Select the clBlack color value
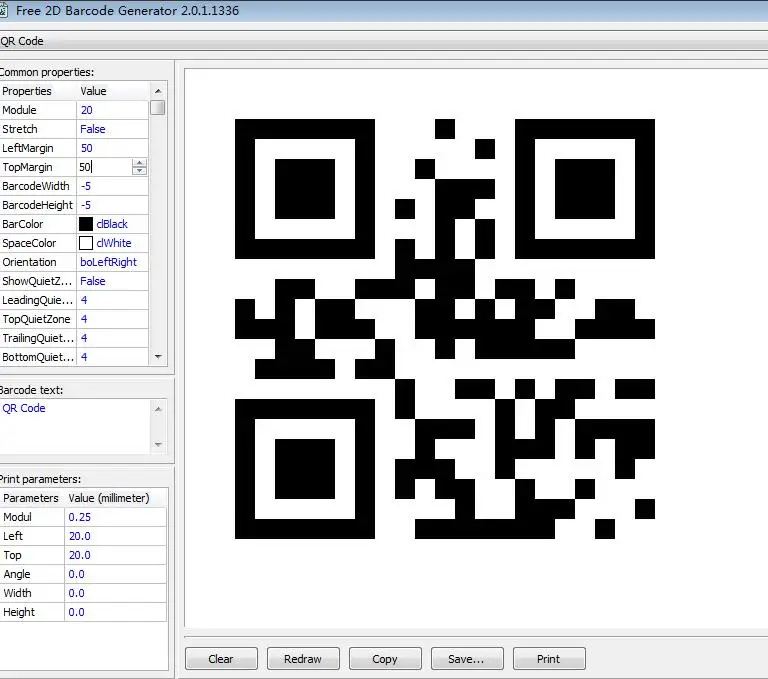 coord(112,224)
